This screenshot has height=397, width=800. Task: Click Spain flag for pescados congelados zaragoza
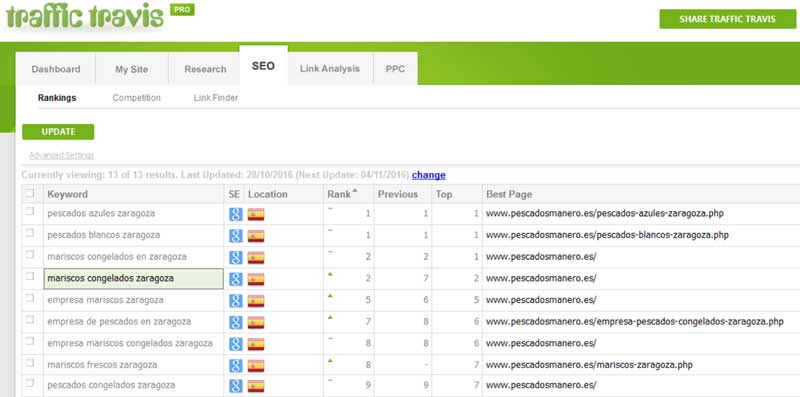pyautogui.click(x=256, y=386)
